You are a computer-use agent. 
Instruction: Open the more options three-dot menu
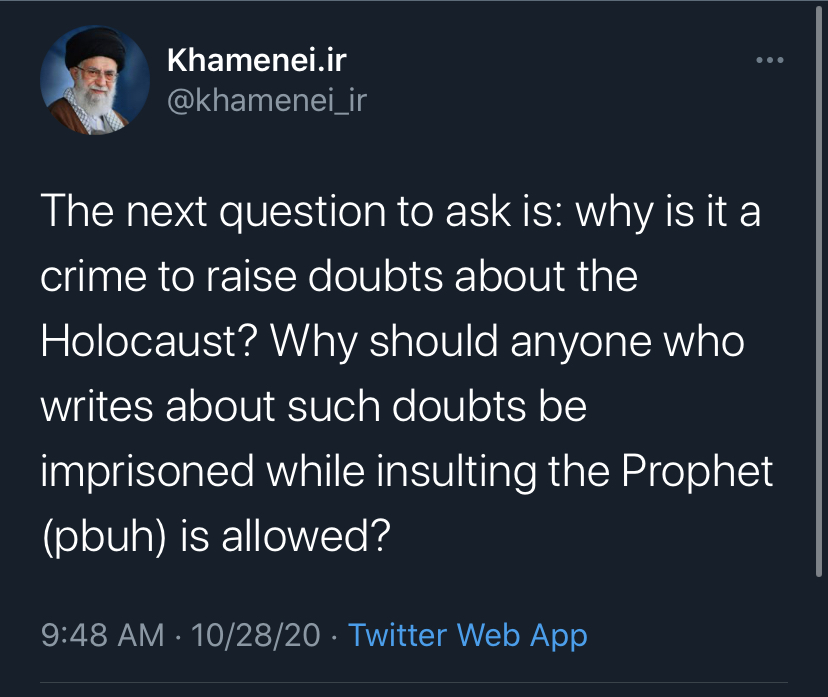(x=769, y=62)
